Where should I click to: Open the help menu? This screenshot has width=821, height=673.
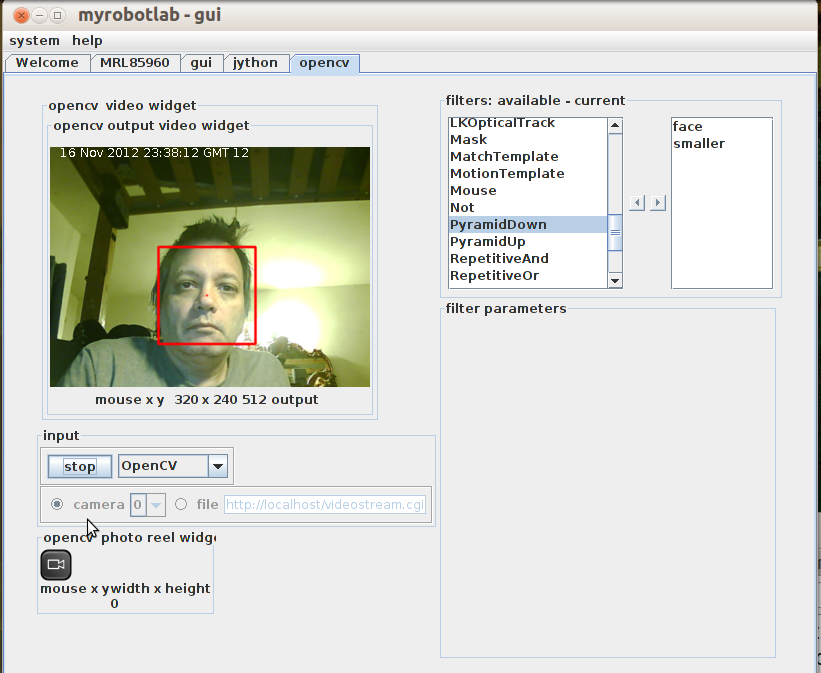pyautogui.click(x=87, y=40)
